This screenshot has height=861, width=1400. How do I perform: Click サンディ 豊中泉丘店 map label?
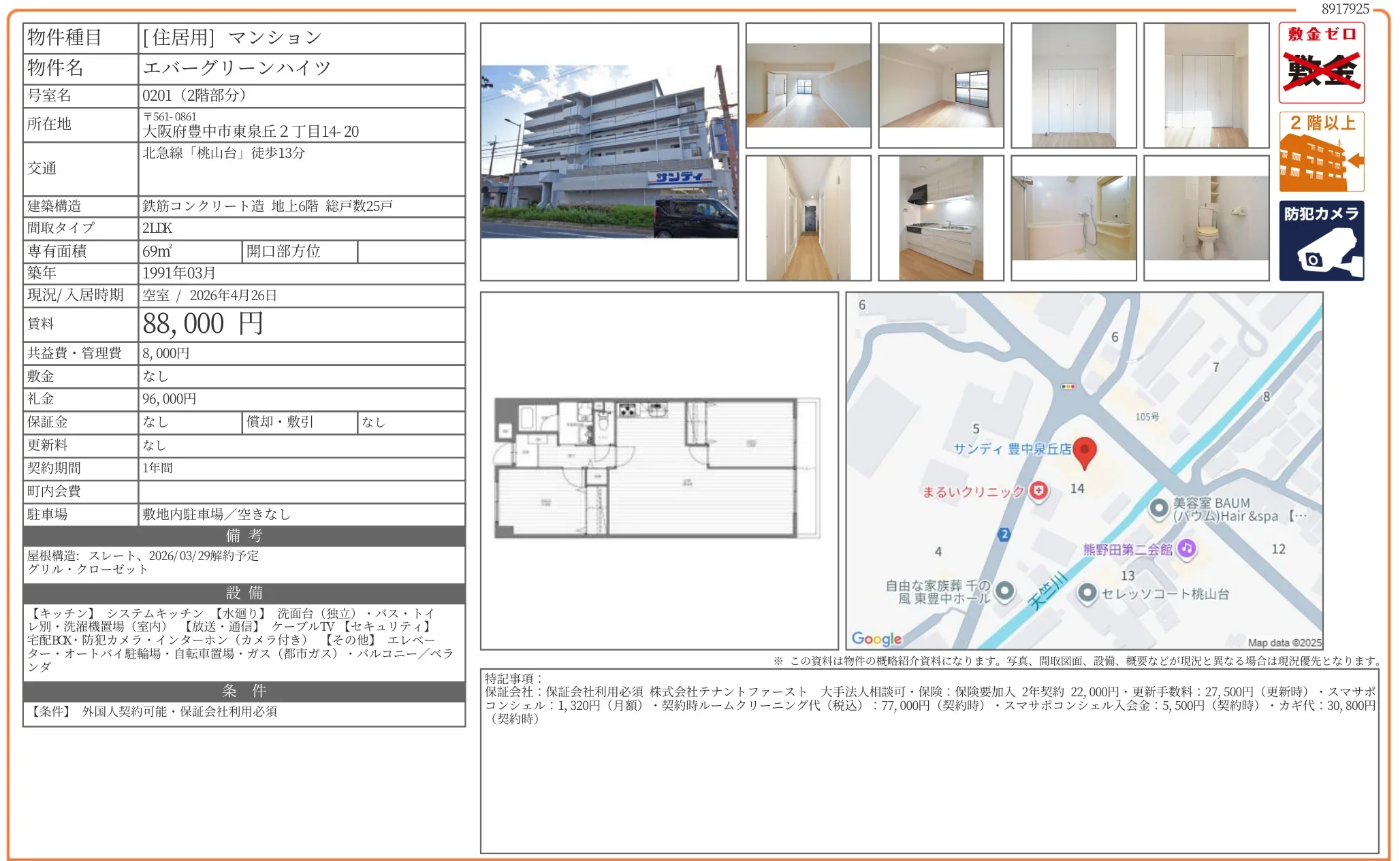[x=1012, y=449]
